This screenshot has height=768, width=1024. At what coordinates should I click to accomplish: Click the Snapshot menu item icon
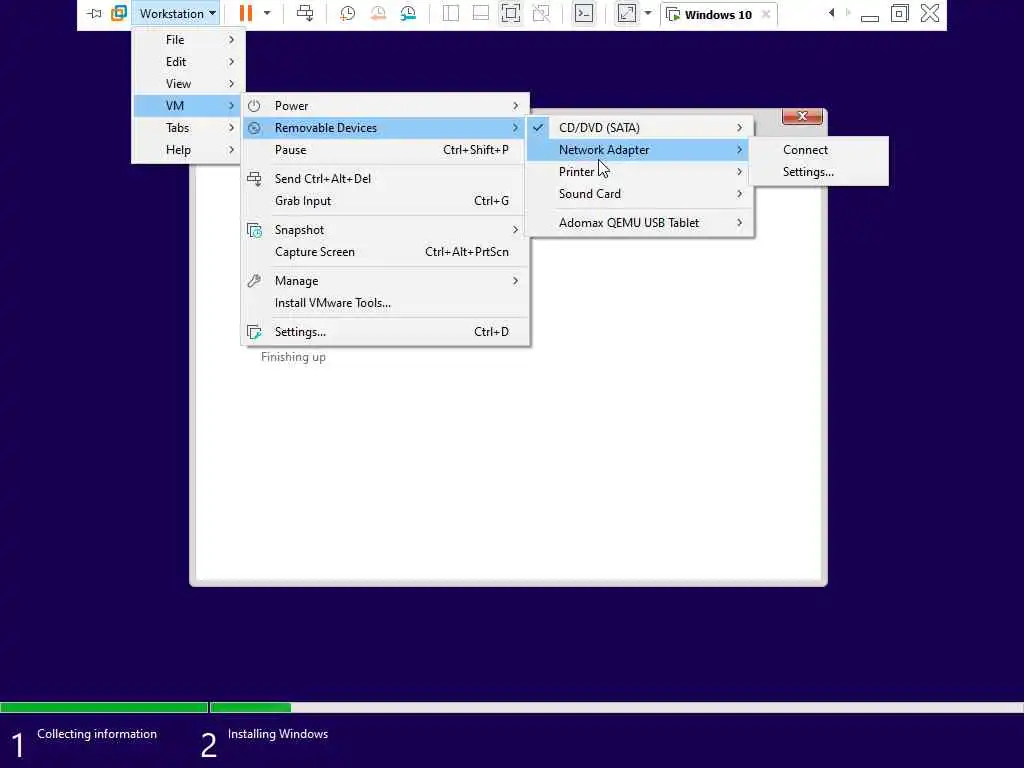[x=254, y=230]
